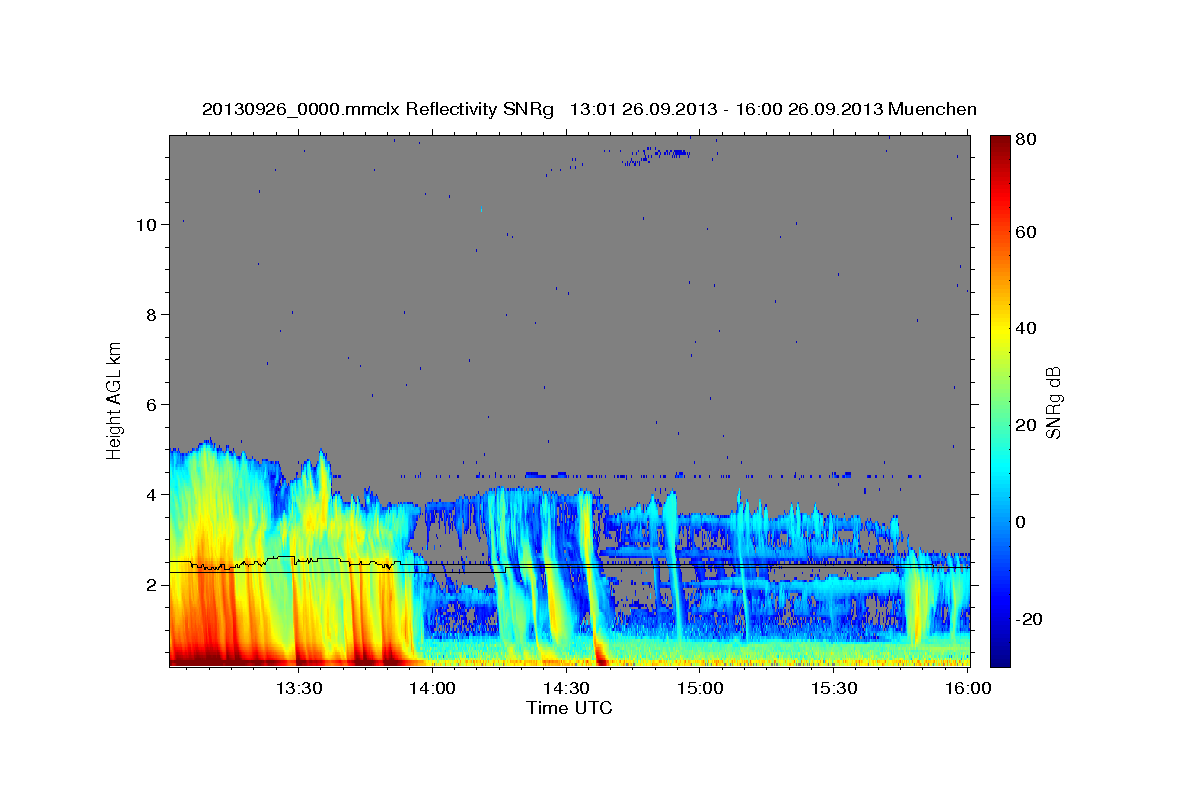Click the 15:00 time tick label
The height and width of the screenshot is (800, 1200).
(700, 689)
